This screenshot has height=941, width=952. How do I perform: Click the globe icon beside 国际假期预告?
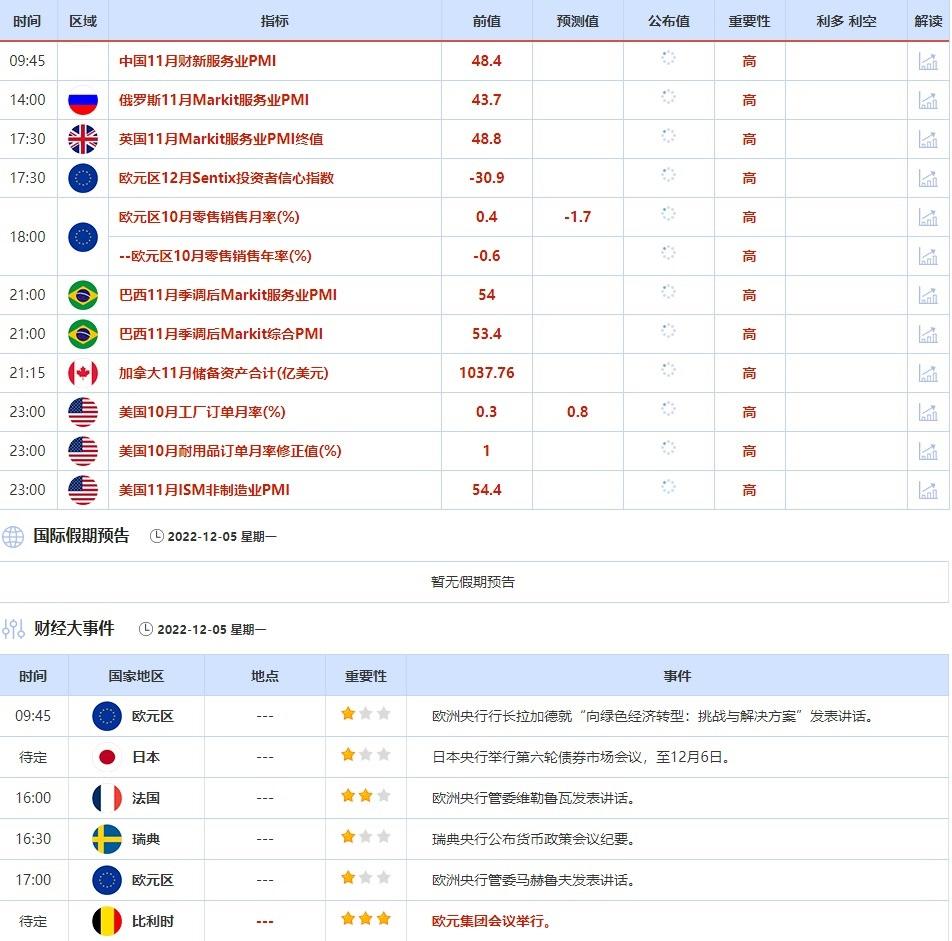click(x=13, y=536)
